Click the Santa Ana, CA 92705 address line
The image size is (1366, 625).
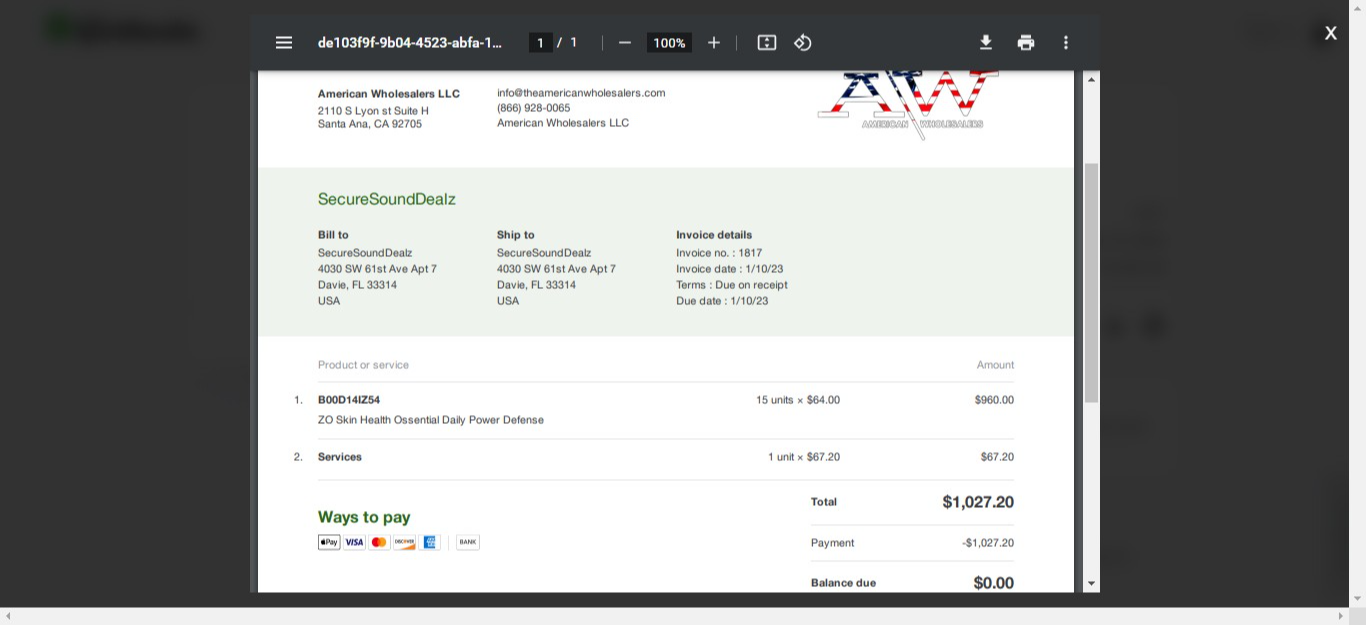[x=370, y=124]
